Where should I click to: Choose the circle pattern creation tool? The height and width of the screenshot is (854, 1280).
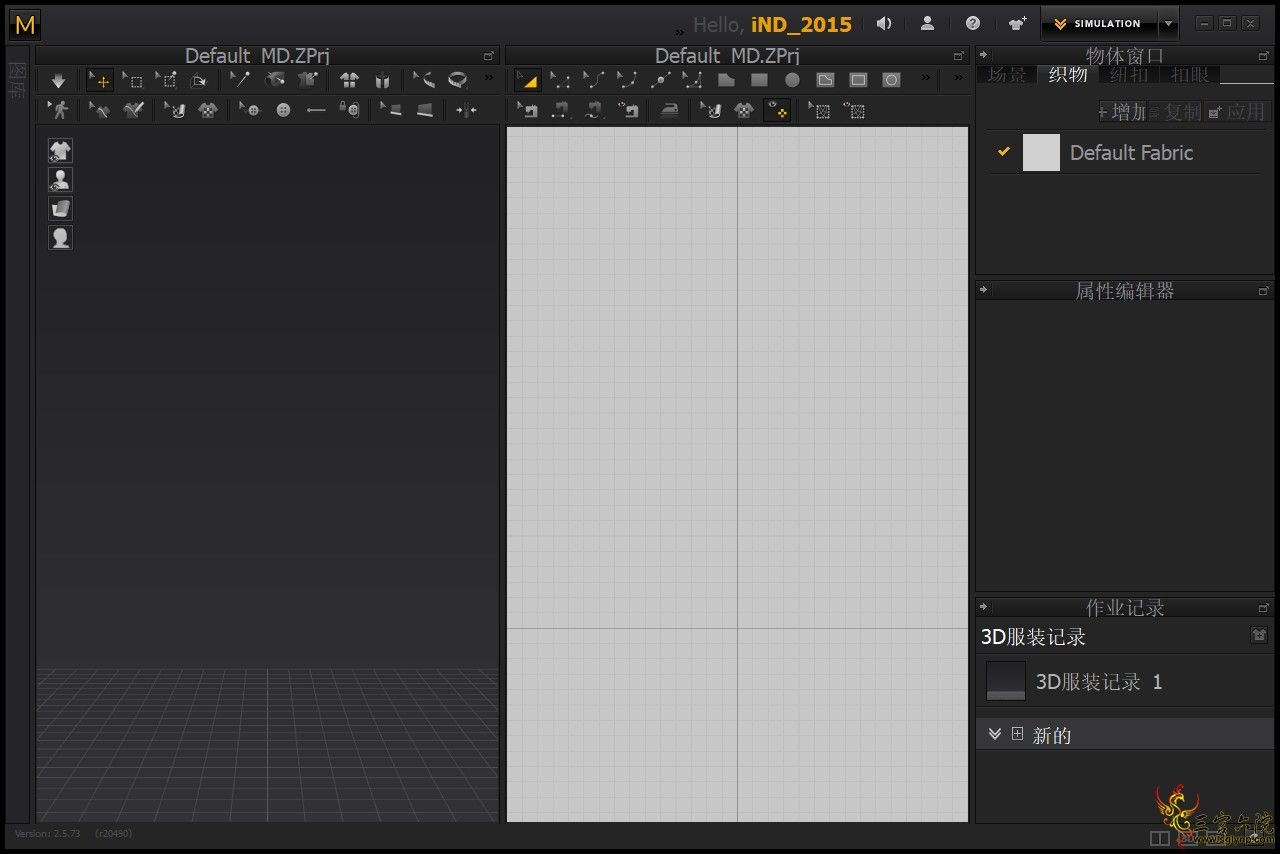(x=792, y=80)
